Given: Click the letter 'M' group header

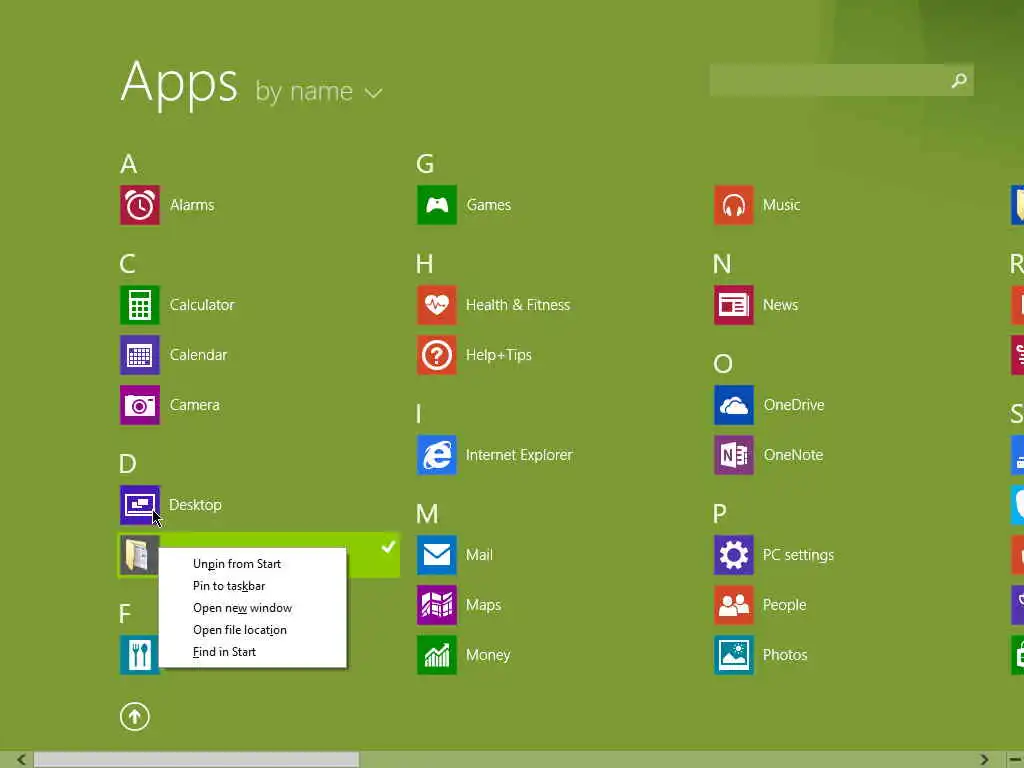Looking at the screenshot, I should pos(427,514).
